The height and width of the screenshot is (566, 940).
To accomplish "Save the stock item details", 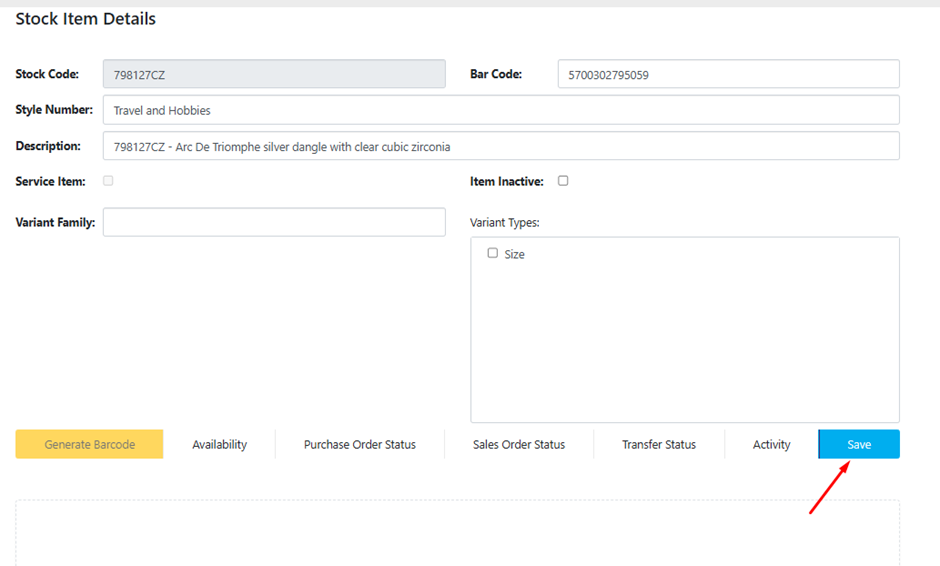I will click(858, 444).
